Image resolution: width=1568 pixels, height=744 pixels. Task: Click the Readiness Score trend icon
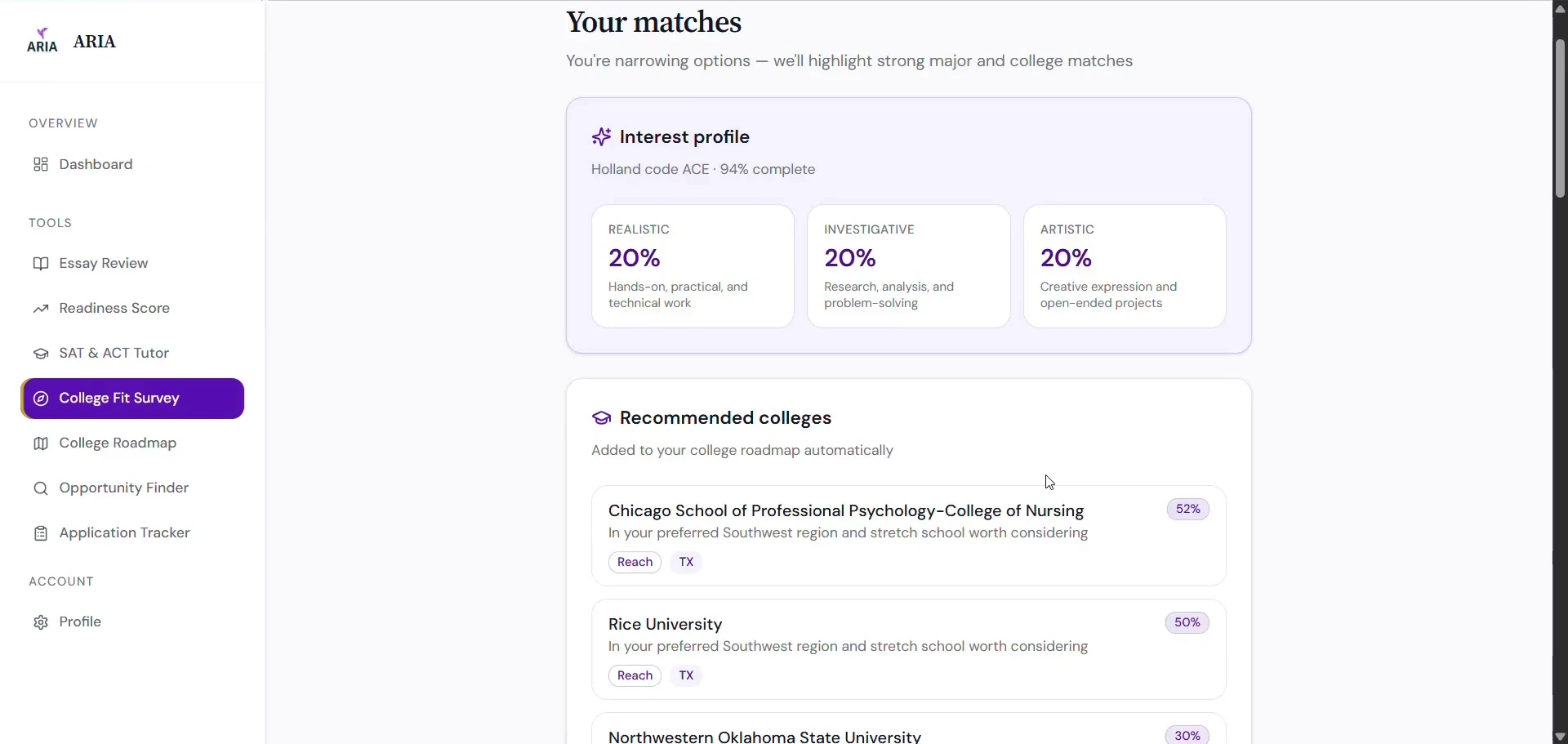click(x=41, y=309)
